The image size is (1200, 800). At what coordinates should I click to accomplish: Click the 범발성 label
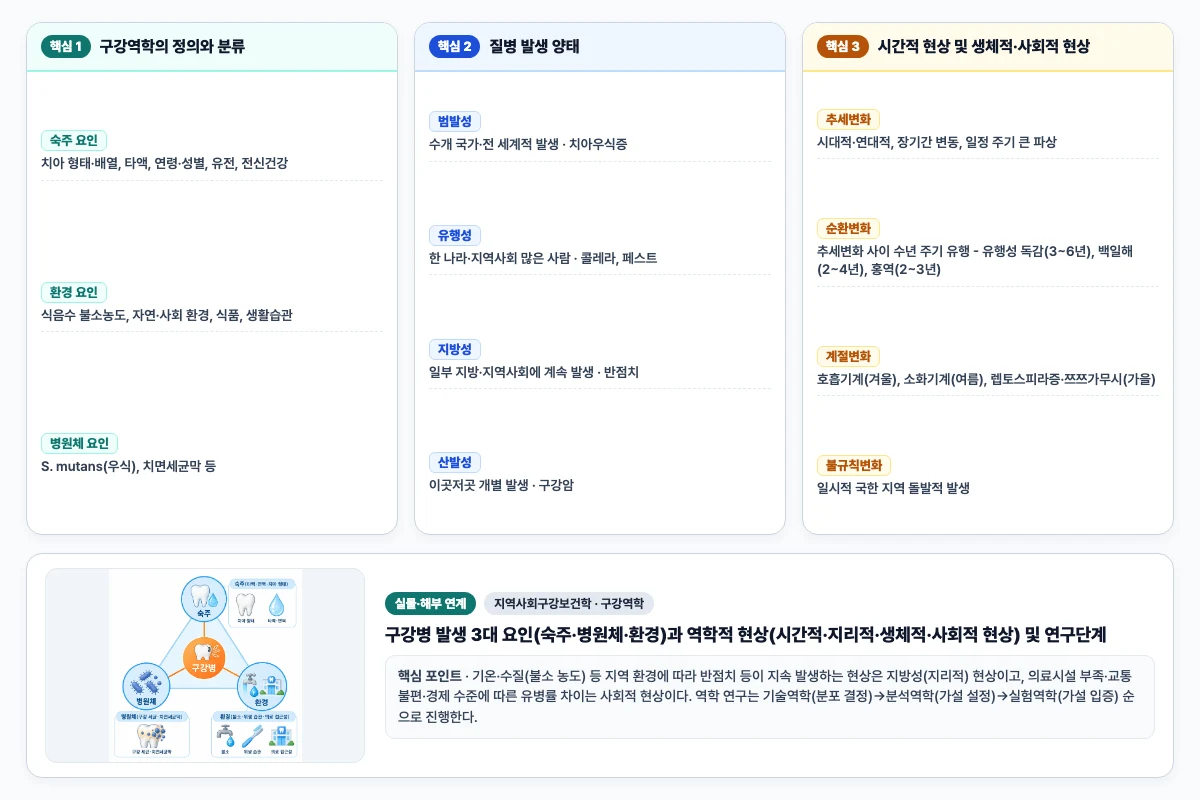[455, 122]
